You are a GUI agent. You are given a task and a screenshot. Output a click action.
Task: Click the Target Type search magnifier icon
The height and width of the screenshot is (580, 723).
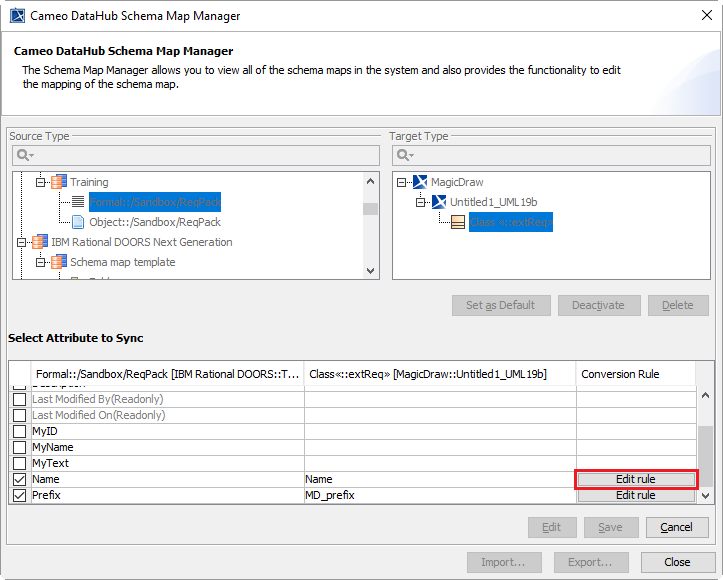[405, 155]
